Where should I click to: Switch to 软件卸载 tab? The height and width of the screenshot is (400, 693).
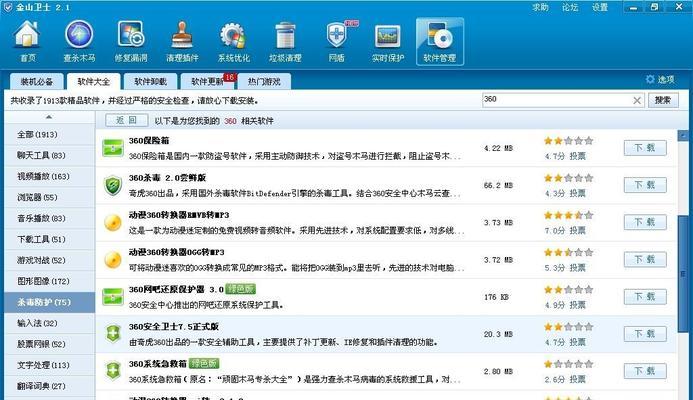pos(151,82)
